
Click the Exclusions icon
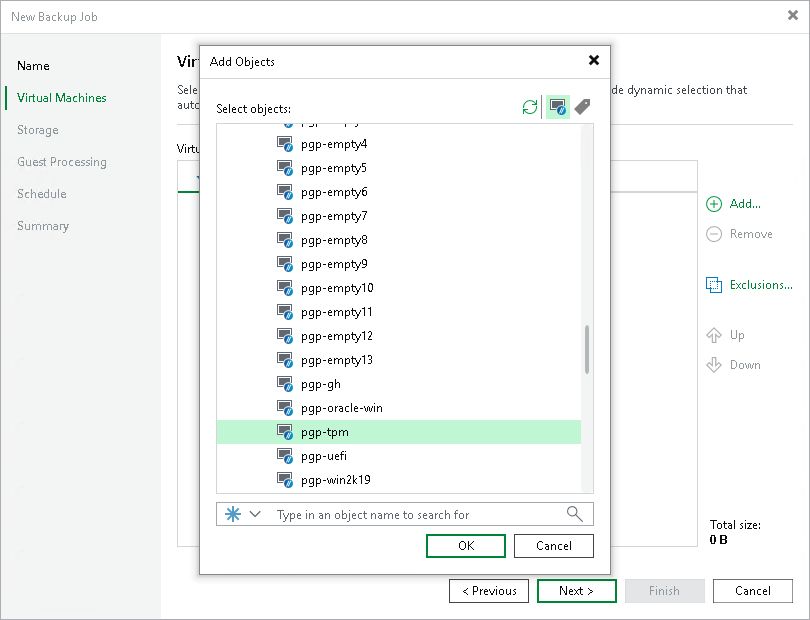coord(714,285)
